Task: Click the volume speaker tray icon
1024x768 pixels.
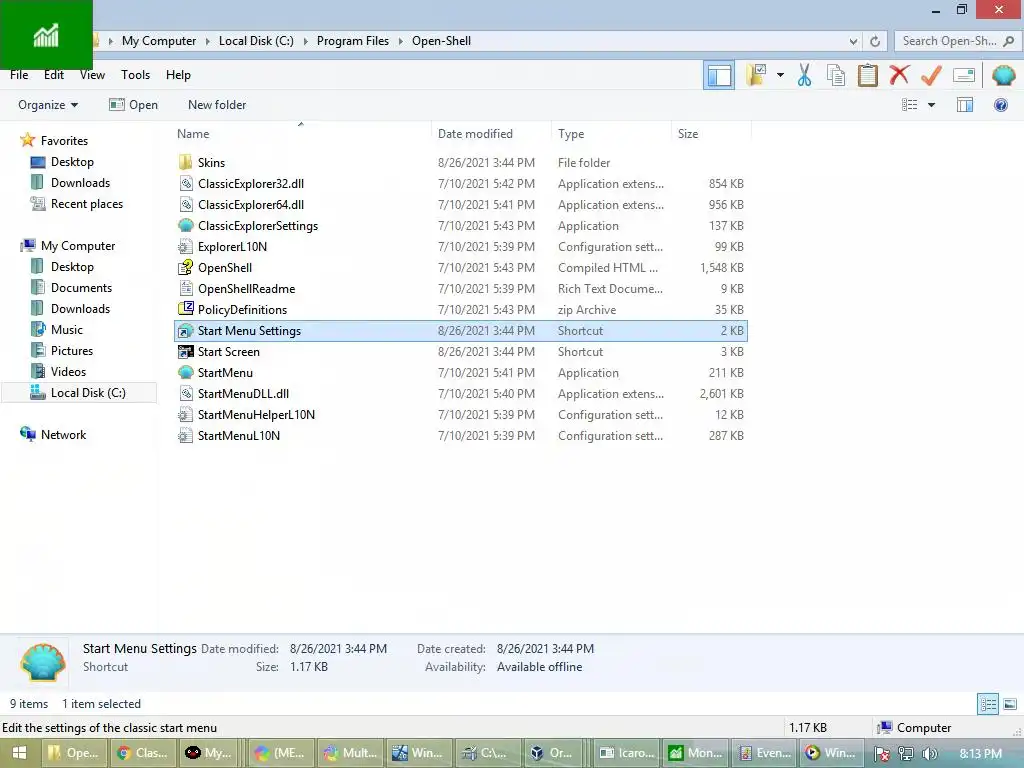Action: click(x=930, y=754)
